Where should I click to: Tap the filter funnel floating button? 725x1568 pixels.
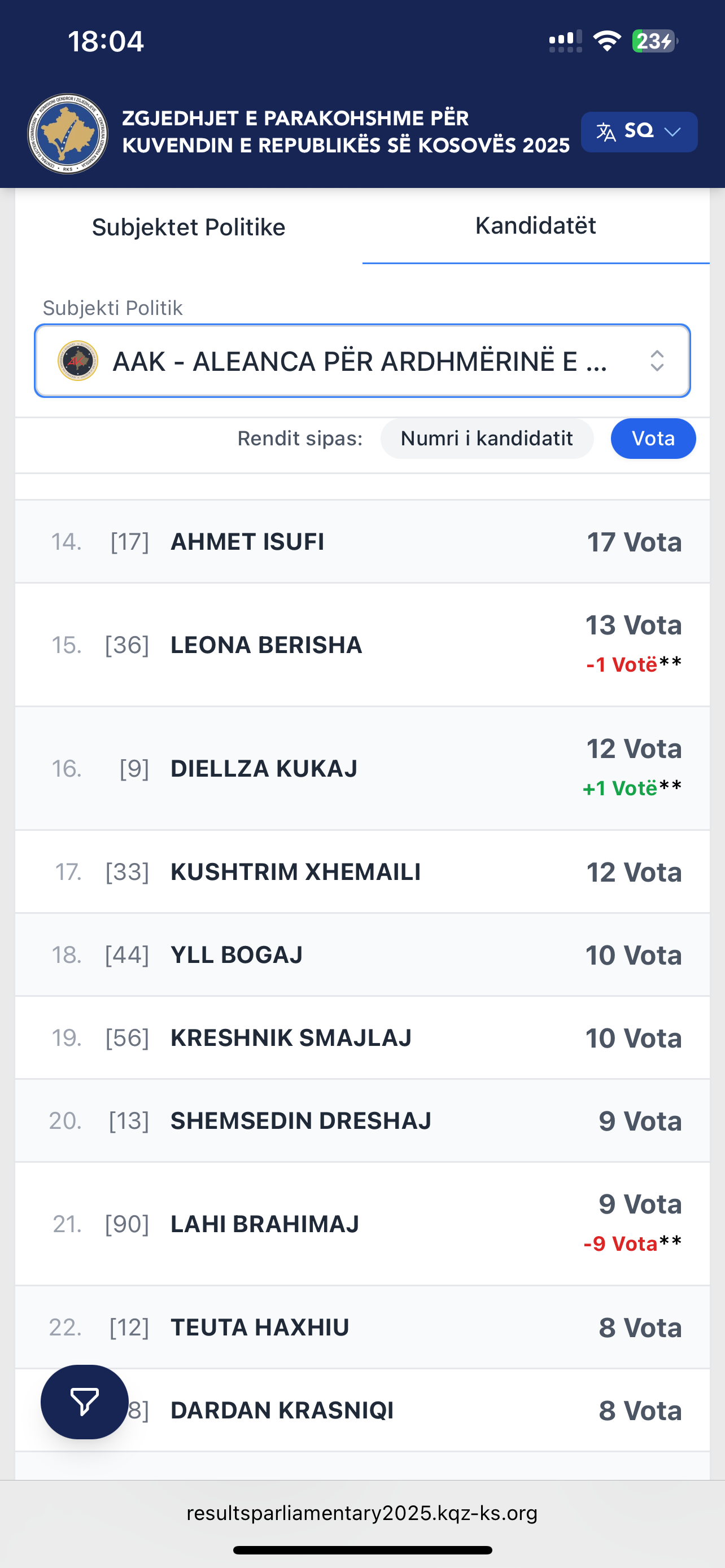(x=84, y=1402)
